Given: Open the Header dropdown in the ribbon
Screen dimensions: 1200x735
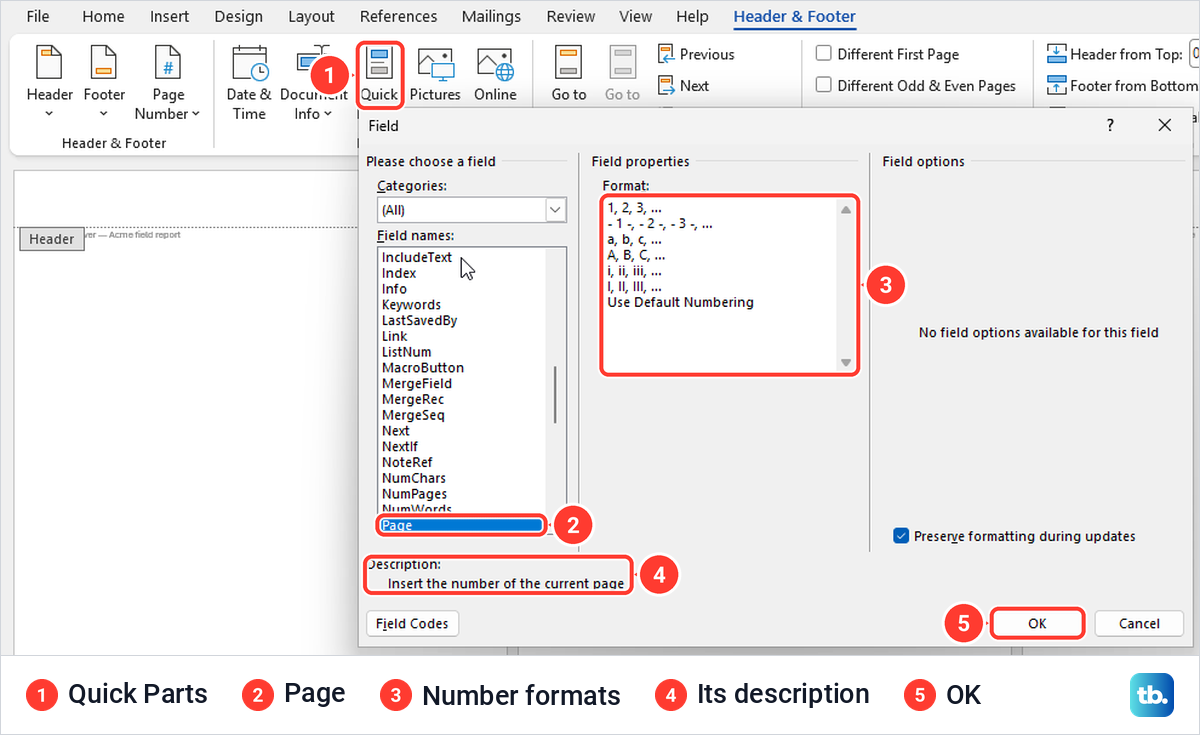Looking at the screenshot, I should (49, 83).
